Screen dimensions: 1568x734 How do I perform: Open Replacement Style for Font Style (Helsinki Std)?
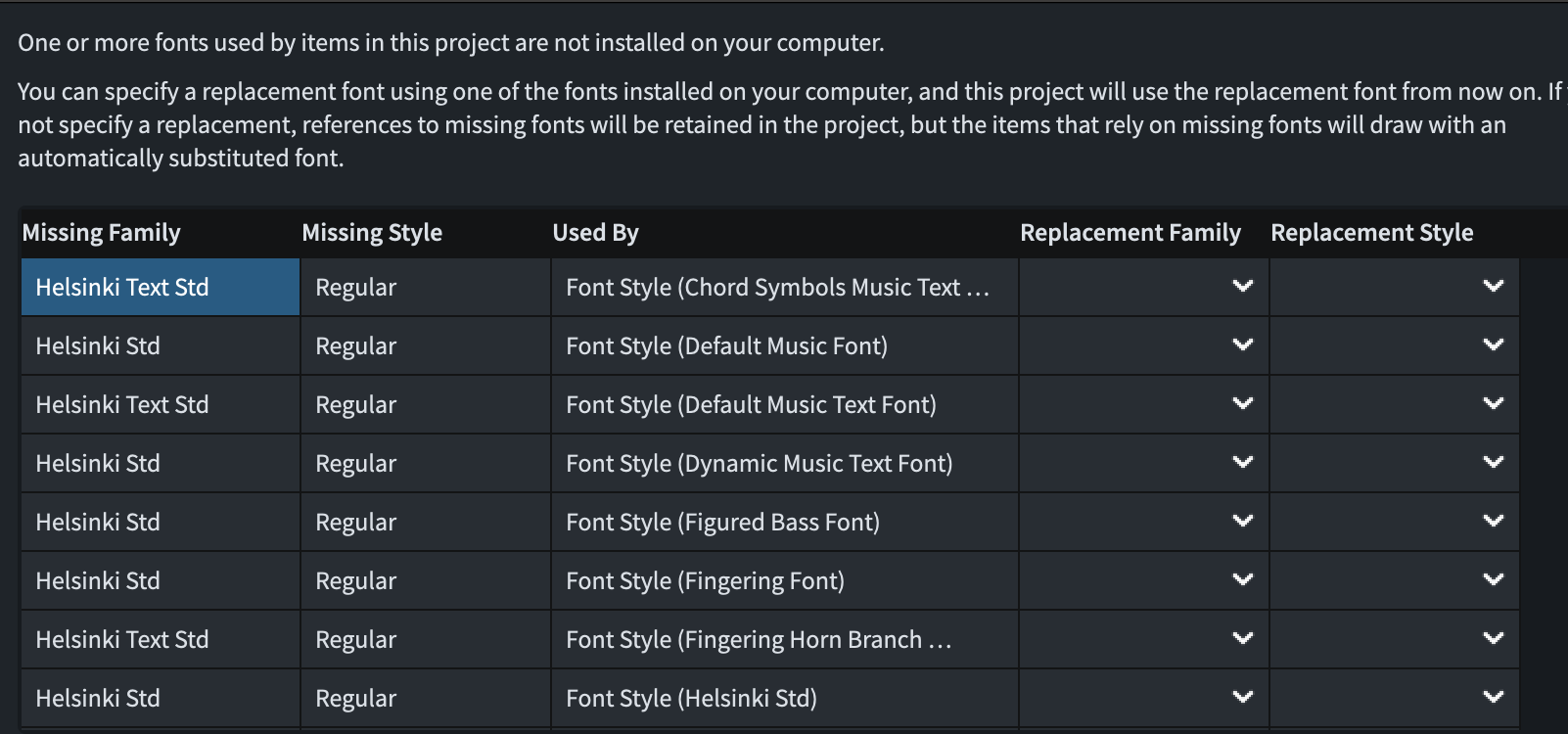pos(1394,698)
